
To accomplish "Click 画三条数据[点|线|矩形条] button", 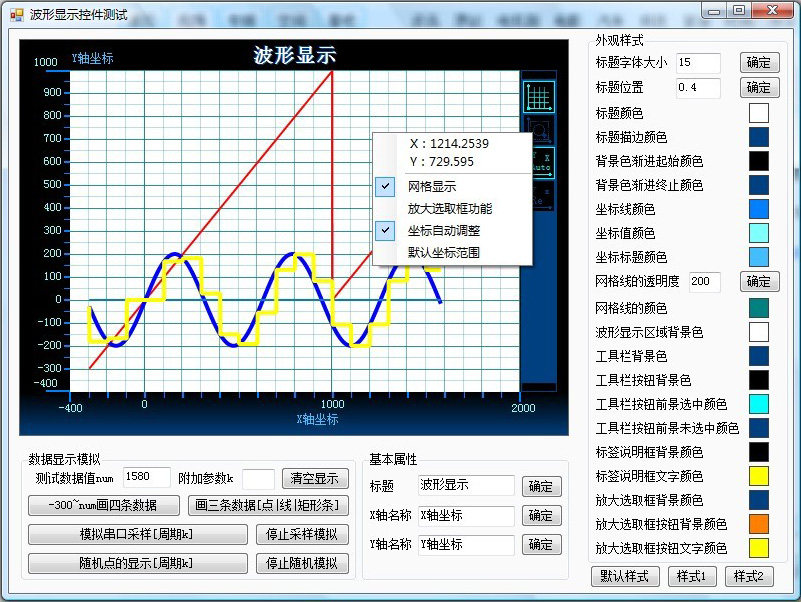I will (x=265, y=506).
